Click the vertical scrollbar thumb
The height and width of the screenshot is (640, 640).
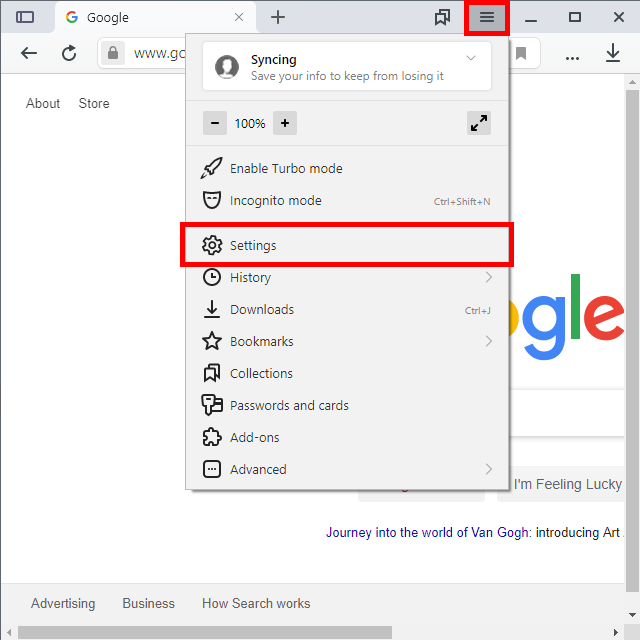[x=632, y=341]
